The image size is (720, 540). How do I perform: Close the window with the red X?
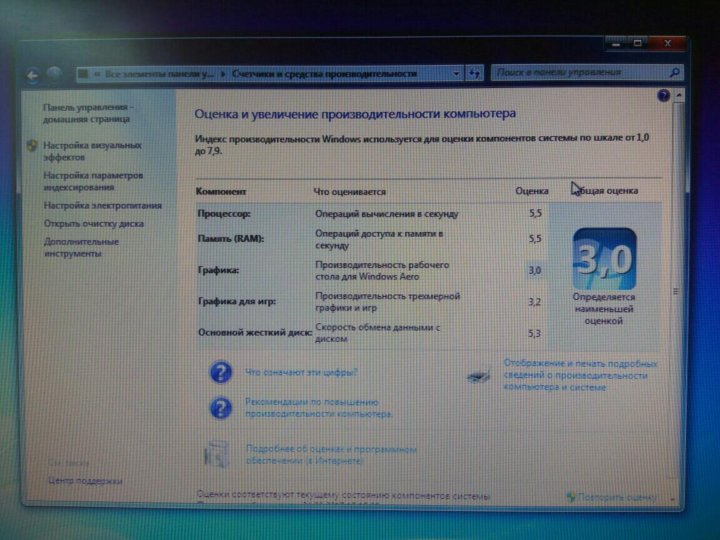pos(668,44)
